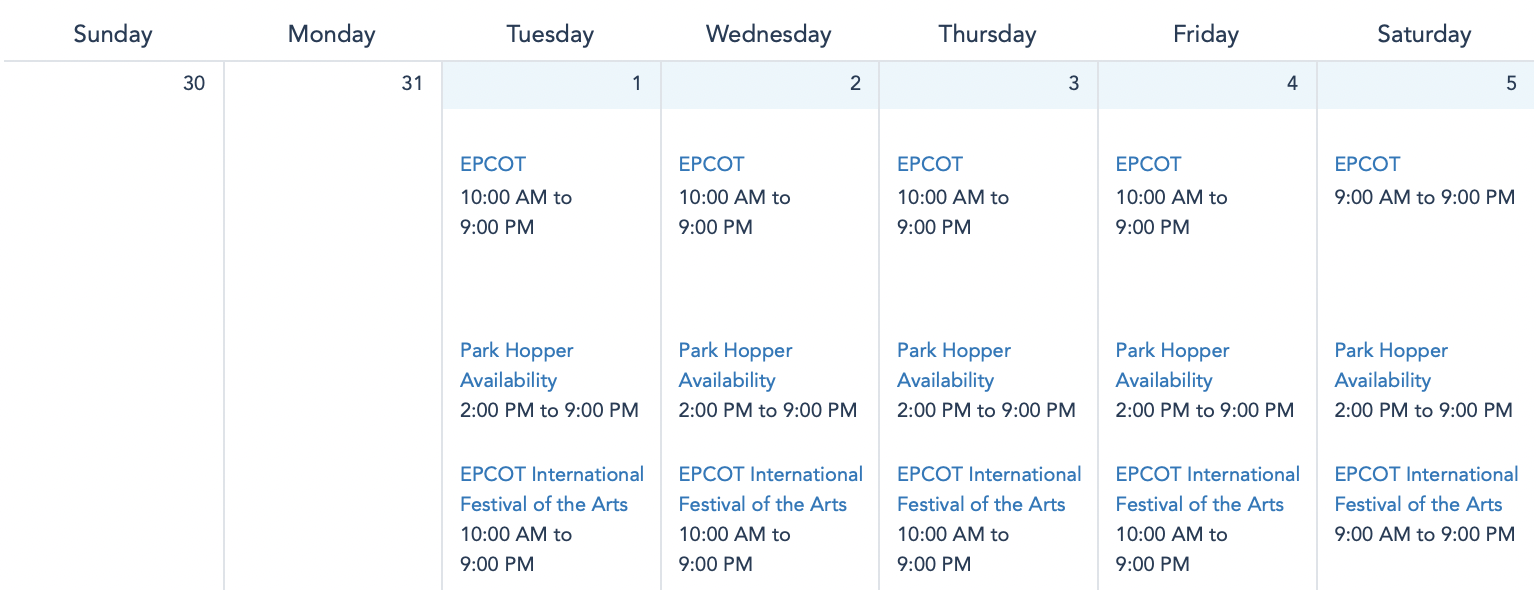Click Thursday's Park Hopper Availability link
This screenshot has height=590, width=1536.
pos(953,365)
